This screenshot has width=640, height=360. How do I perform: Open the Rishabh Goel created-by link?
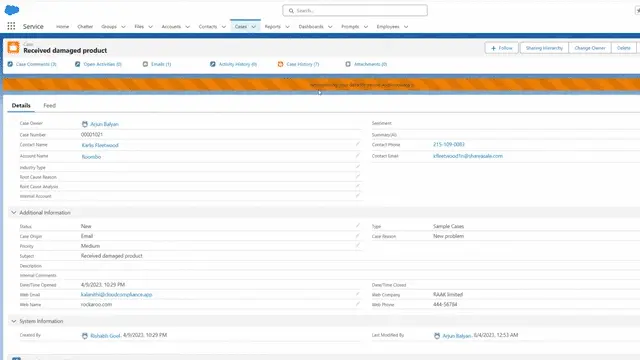click(x=105, y=336)
